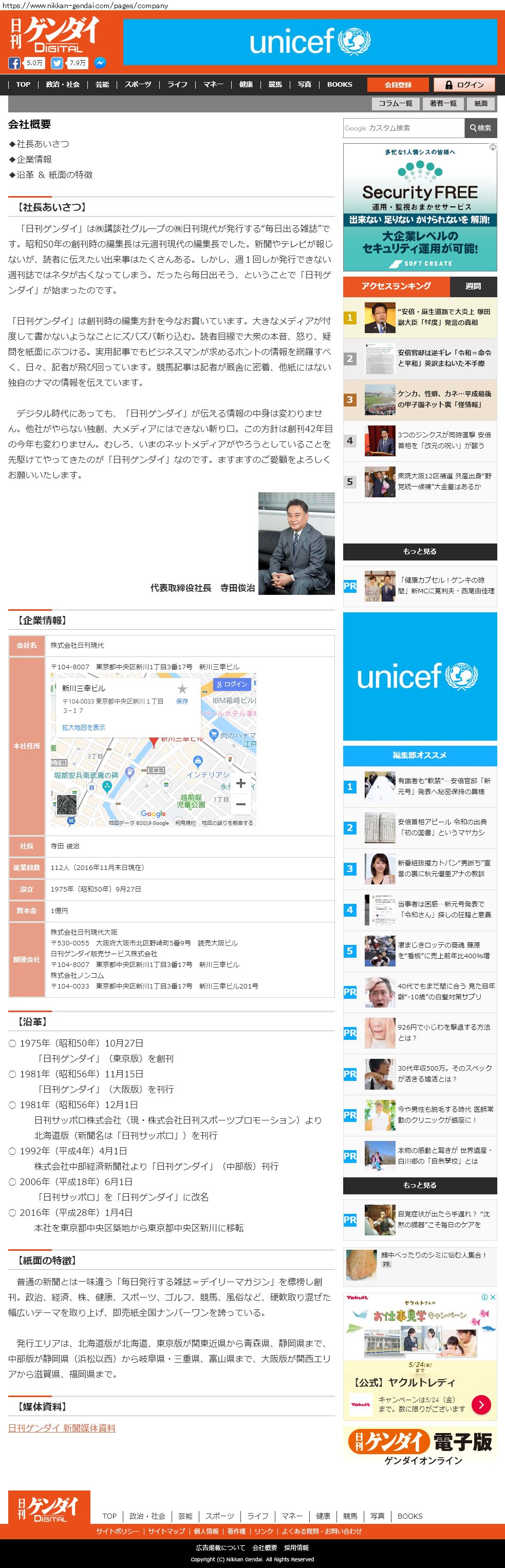This screenshot has height=1568, width=505.
Task: Click the satellite view thumbnail on map
Action: click(x=66, y=805)
